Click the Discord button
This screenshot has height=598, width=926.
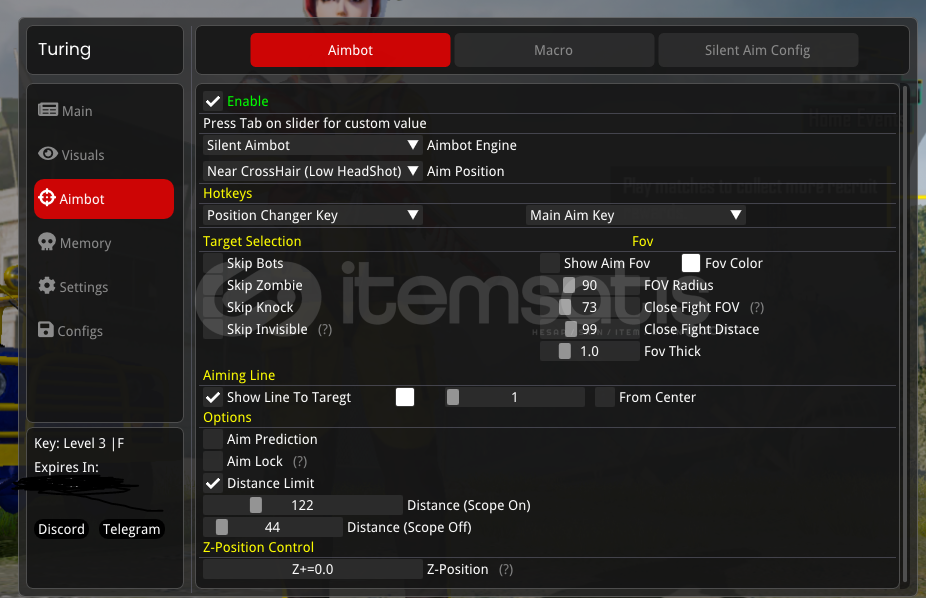coord(62,529)
